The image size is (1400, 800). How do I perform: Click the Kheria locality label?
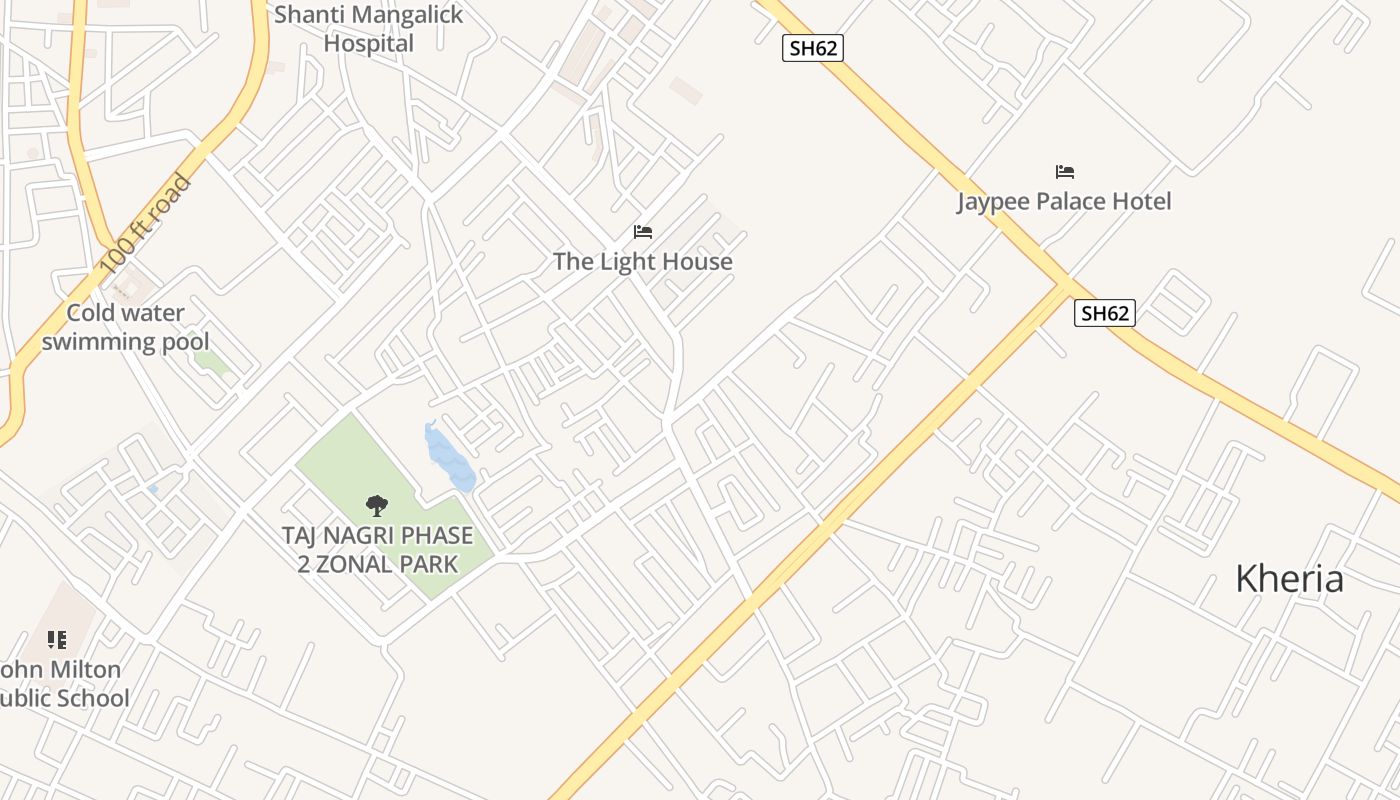coord(1289,579)
